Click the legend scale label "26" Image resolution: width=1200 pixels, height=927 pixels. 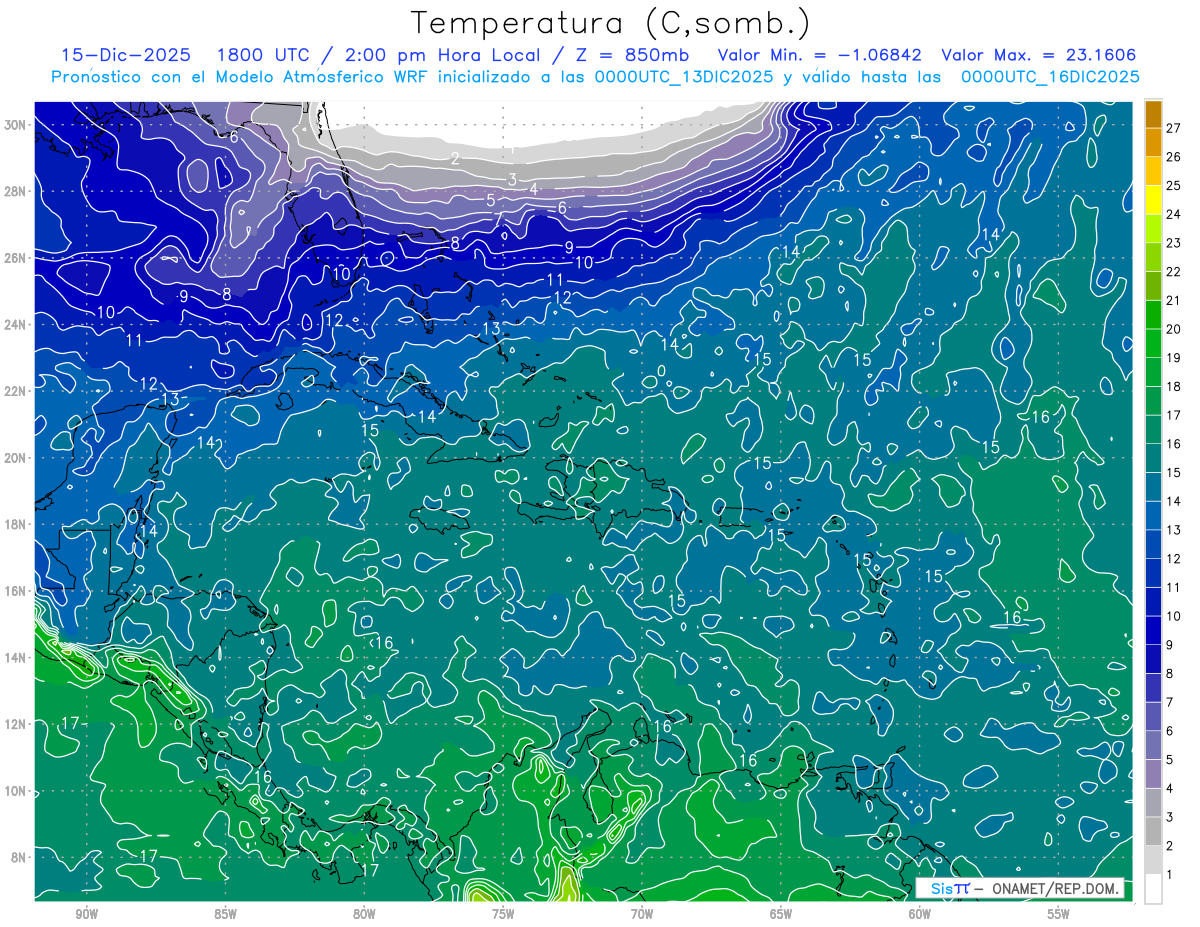point(1174,157)
